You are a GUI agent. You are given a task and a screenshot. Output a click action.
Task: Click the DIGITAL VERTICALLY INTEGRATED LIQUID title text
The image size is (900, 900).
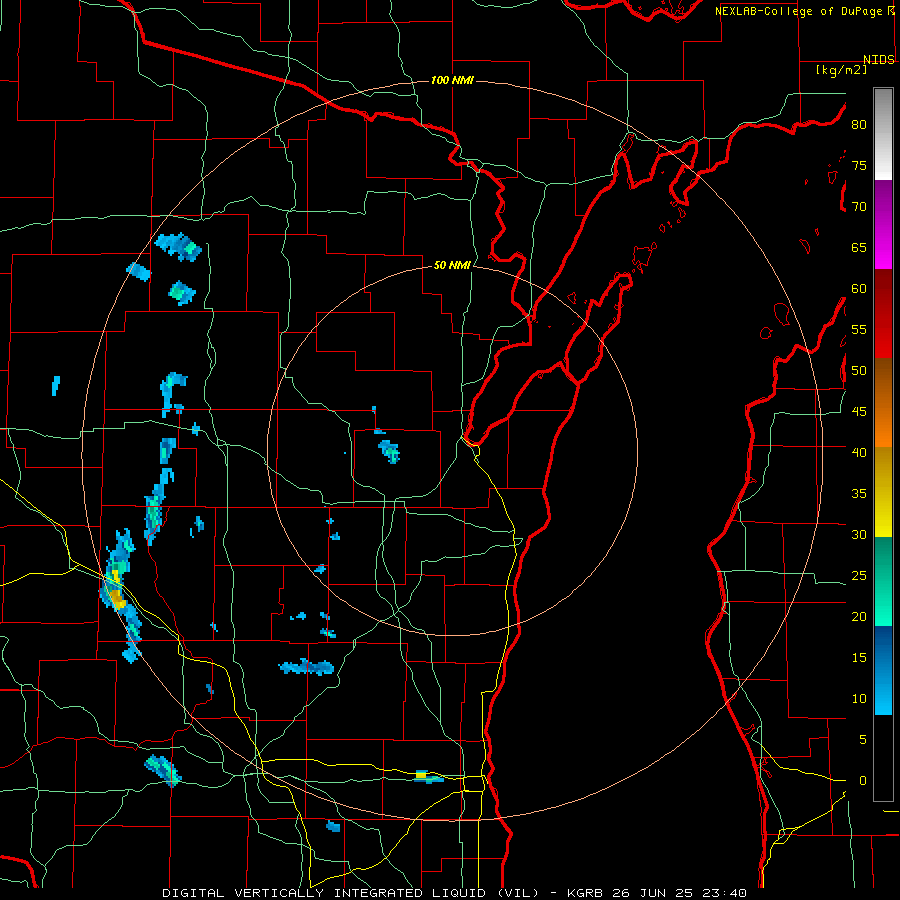pyautogui.click(x=350, y=893)
